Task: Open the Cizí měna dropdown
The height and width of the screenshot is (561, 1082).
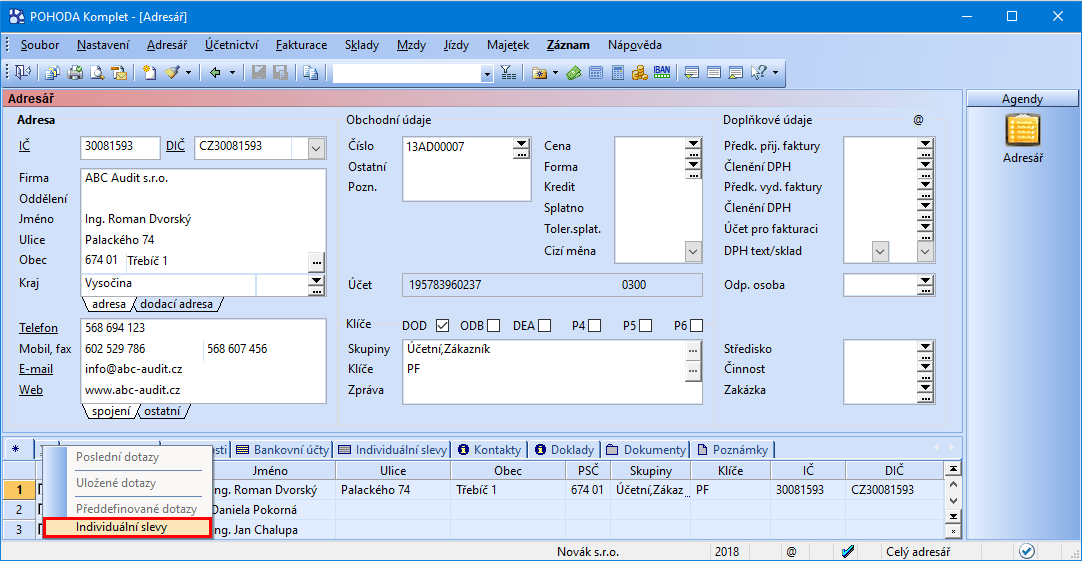Action: click(x=693, y=251)
